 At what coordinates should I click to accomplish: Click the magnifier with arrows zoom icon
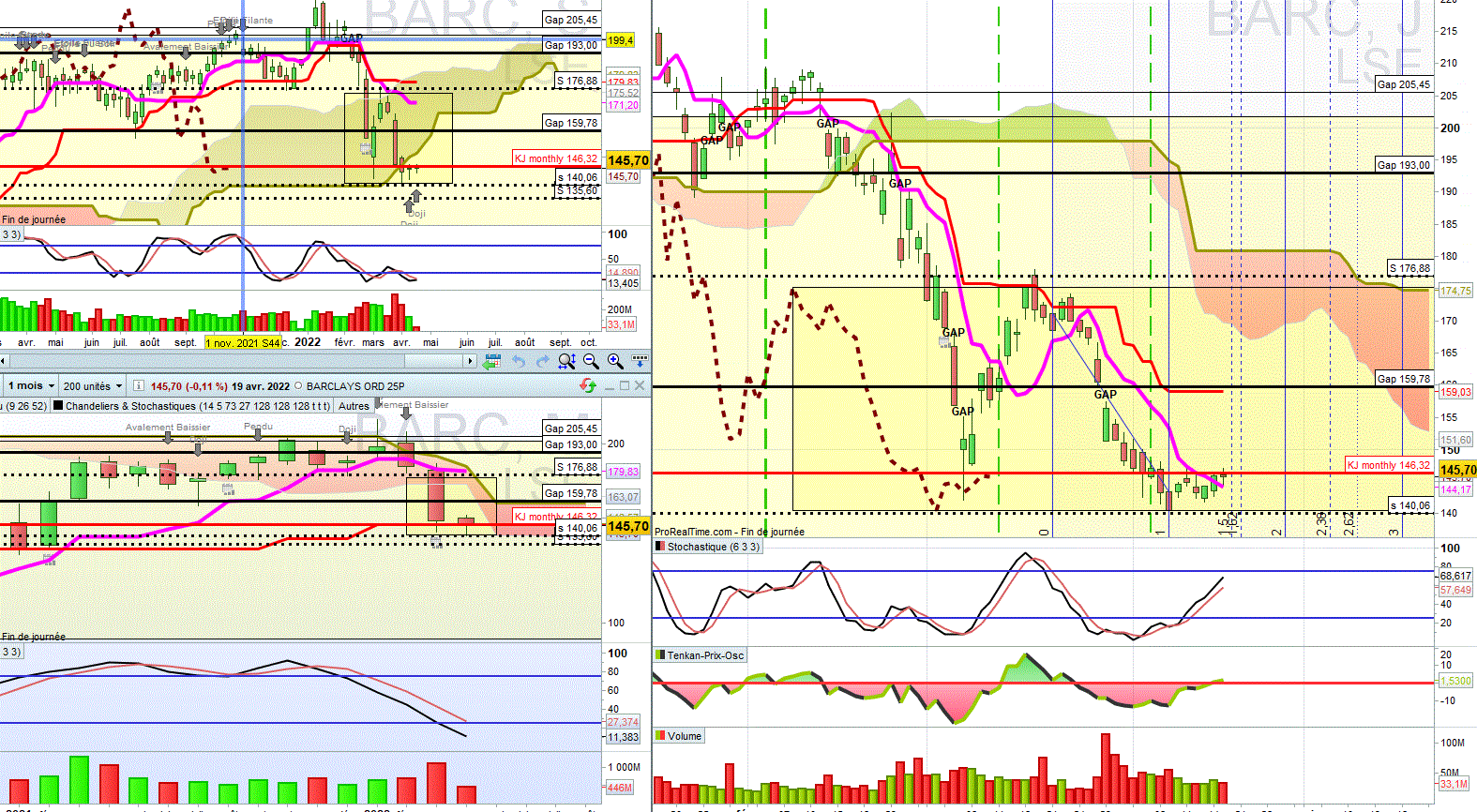coord(566,361)
